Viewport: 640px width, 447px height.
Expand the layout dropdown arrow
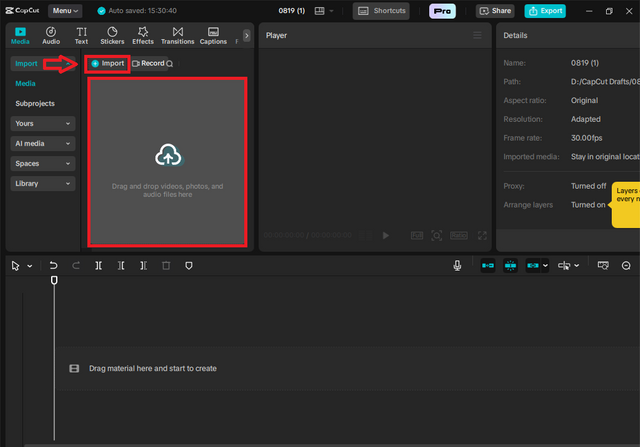pyautogui.click(x=331, y=11)
